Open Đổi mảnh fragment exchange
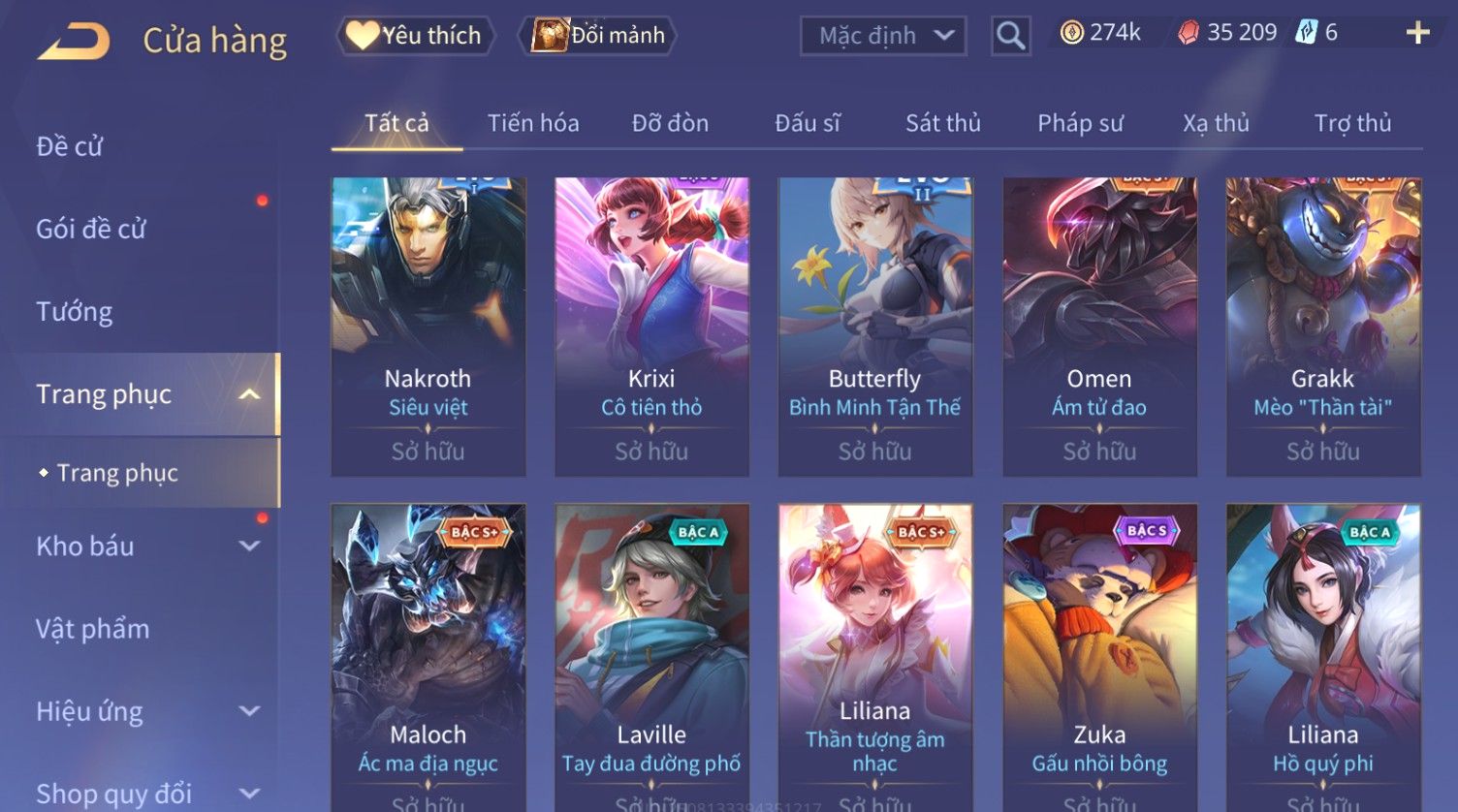Viewport: 1458px width, 812px height. coord(597,36)
